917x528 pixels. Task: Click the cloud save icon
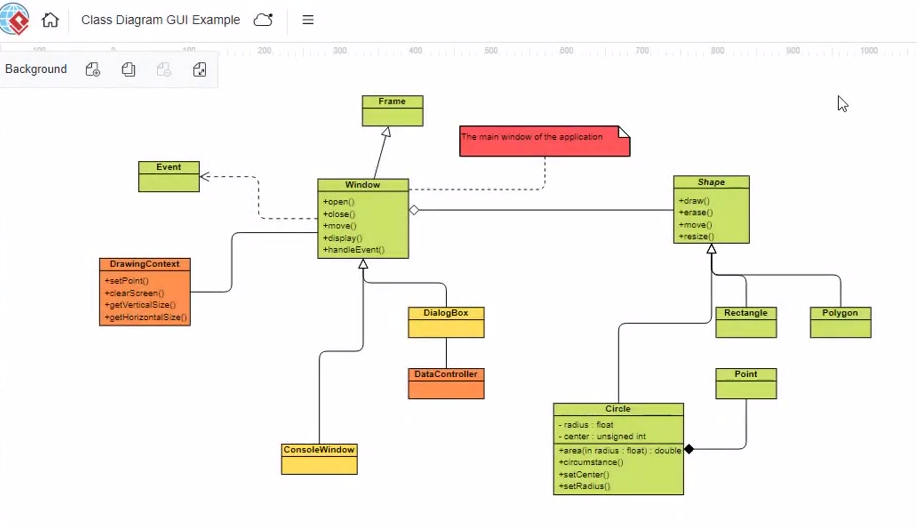263,20
